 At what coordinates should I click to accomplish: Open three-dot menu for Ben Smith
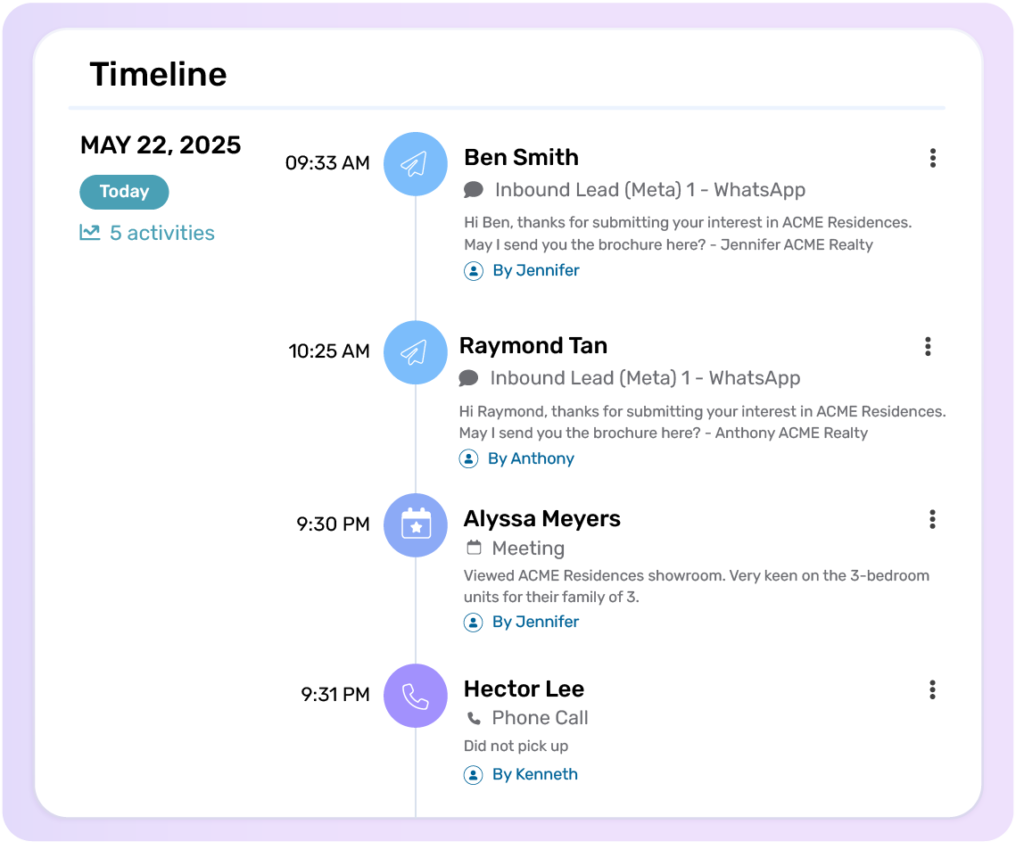[x=932, y=158]
